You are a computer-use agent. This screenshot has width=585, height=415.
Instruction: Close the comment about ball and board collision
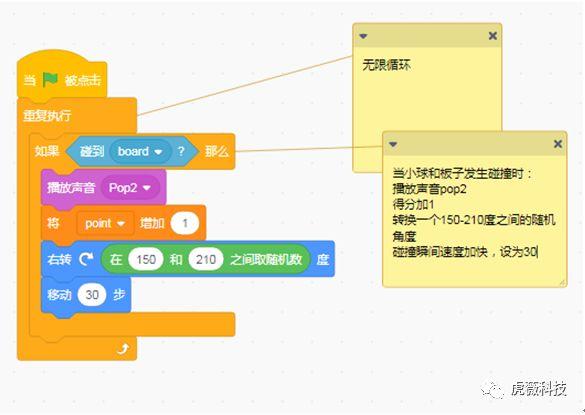coord(558,144)
